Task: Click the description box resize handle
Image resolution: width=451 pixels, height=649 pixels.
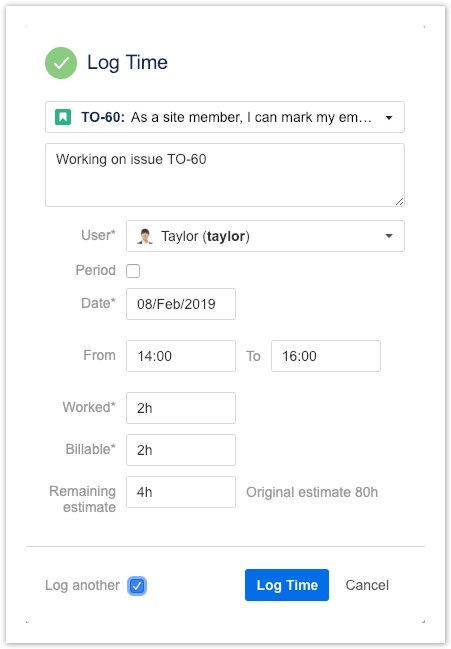Action: (399, 202)
